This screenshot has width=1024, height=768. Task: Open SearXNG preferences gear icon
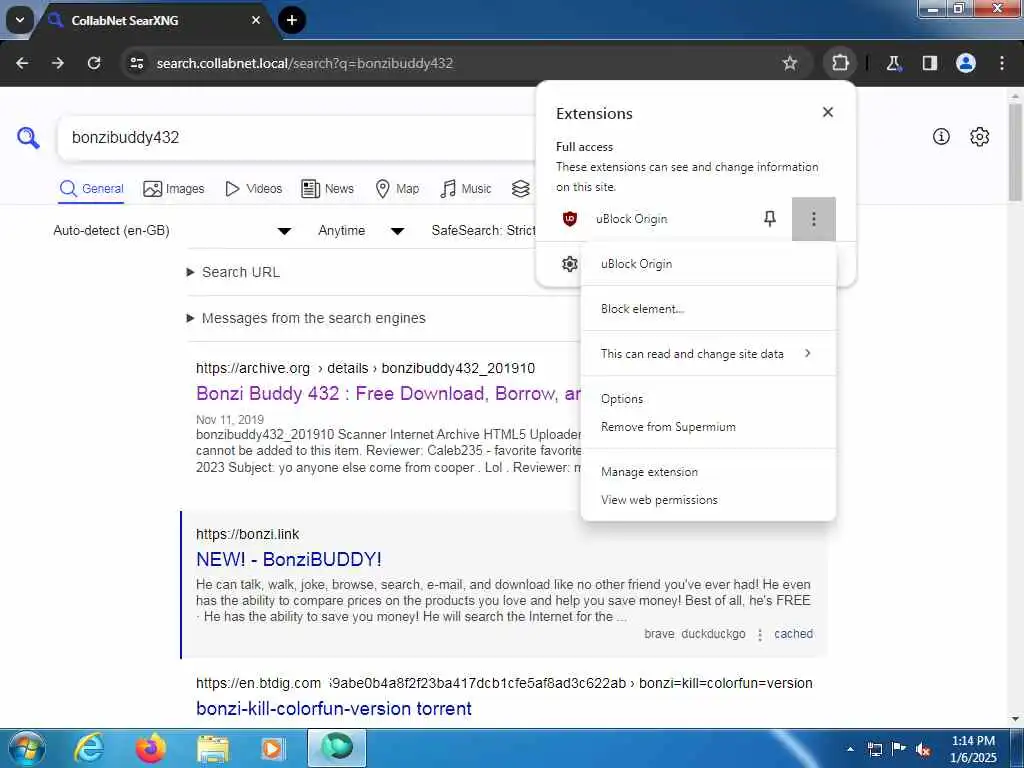click(x=980, y=136)
